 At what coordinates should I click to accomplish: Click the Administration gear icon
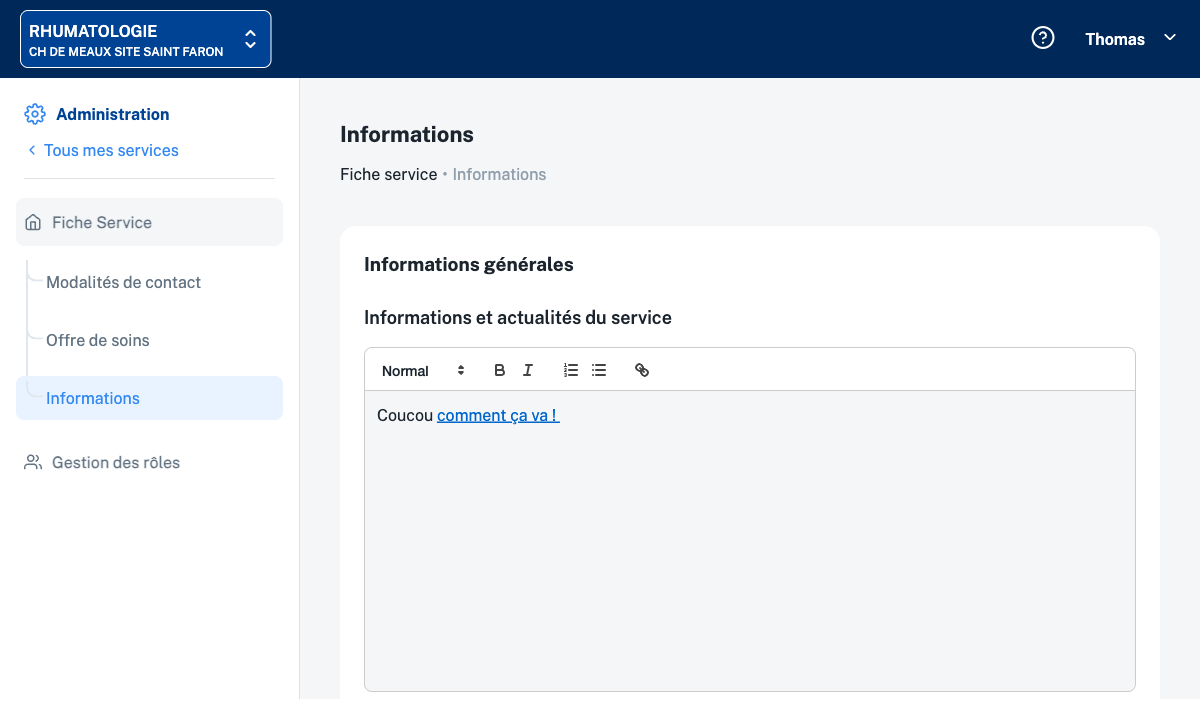35,114
